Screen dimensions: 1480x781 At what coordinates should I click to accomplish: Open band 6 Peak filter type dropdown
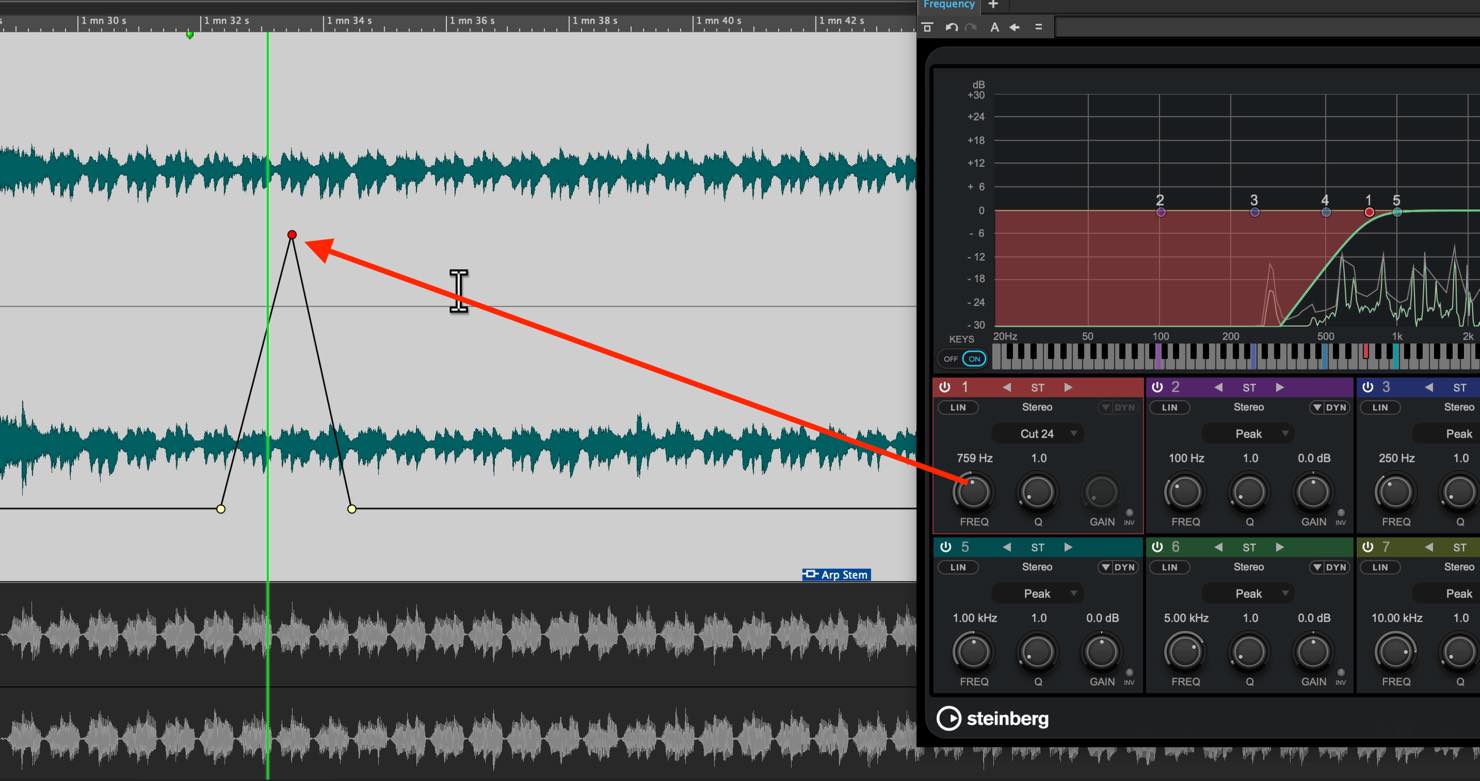(x=1249, y=594)
